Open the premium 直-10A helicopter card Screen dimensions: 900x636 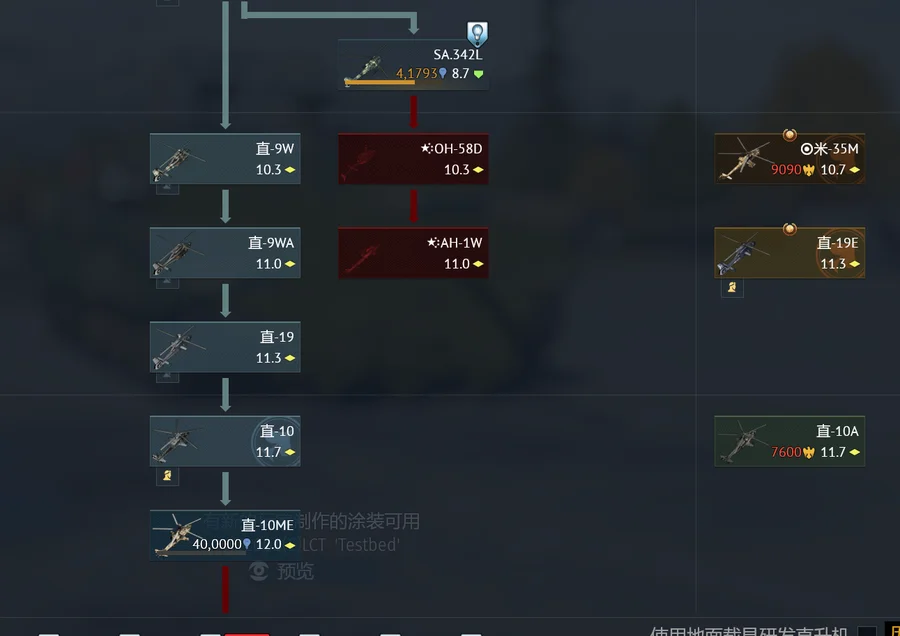pos(789,441)
